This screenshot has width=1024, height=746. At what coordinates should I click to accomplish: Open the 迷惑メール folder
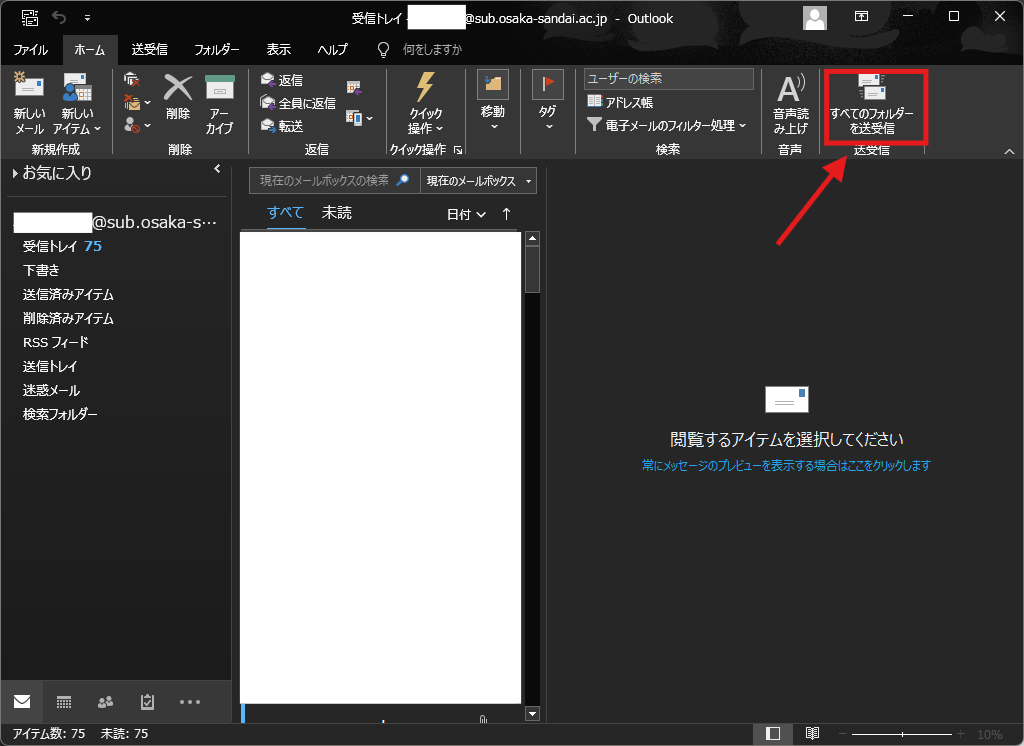(x=51, y=391)
